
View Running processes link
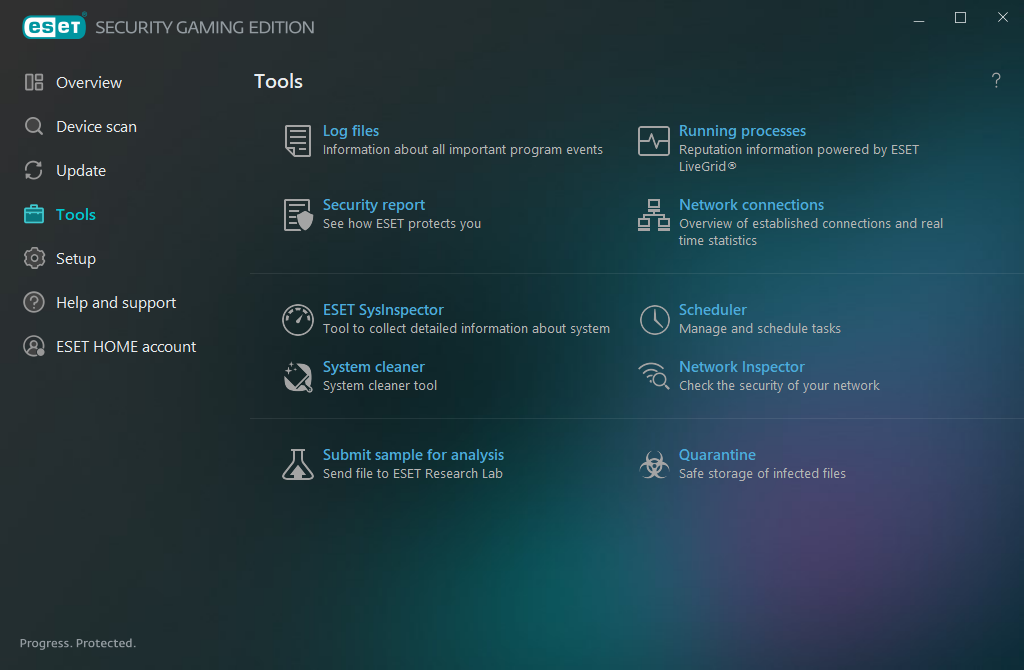tap(742, 131)
